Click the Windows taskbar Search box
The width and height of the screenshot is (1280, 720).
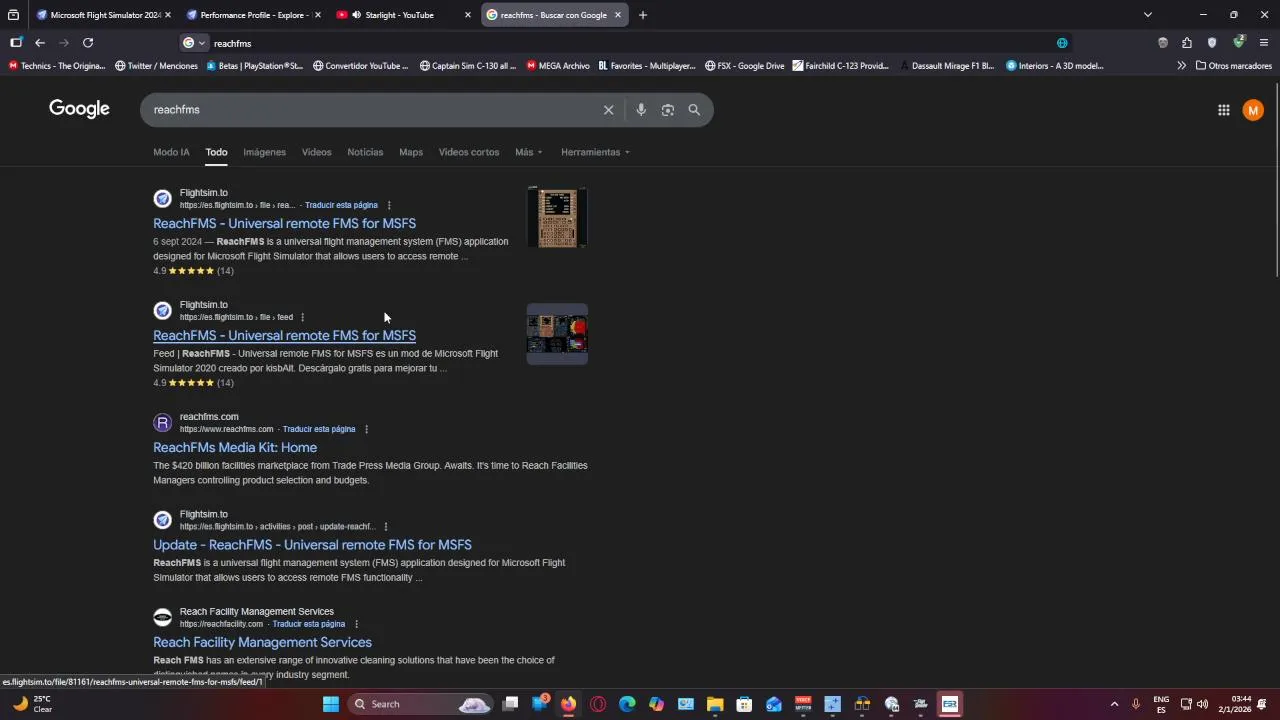click(420, 704)
